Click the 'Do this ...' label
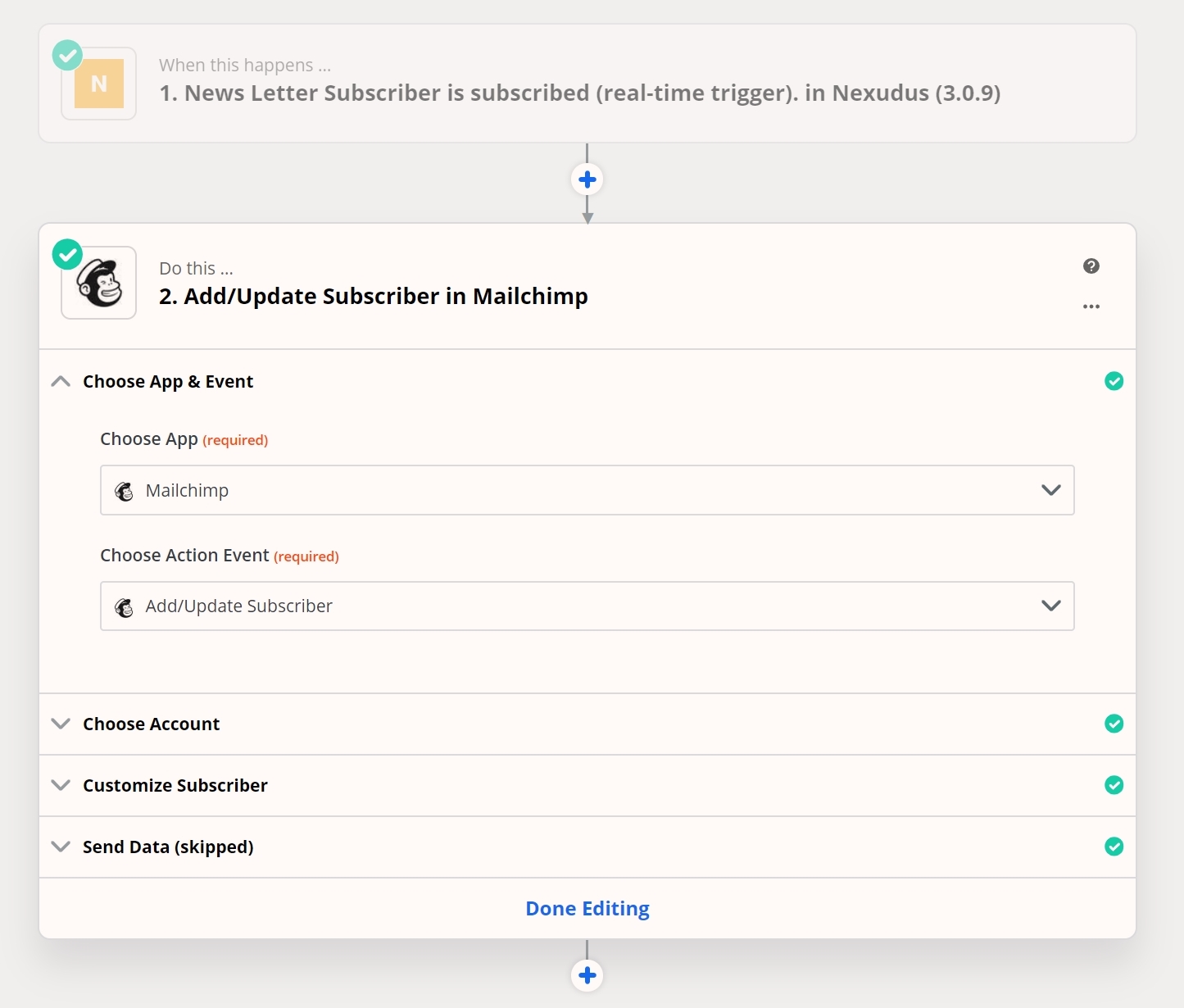This screenshot has width=1184, height=1008. point(197,268)
